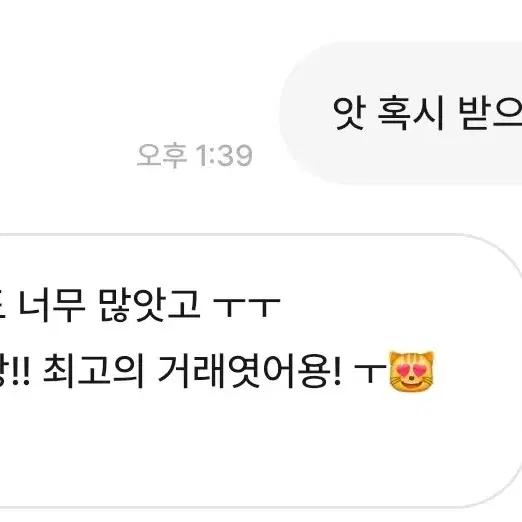Click the single ㅜ before the cat emoji
This screenshot has height=522, width=522.
tap(370, 373)
